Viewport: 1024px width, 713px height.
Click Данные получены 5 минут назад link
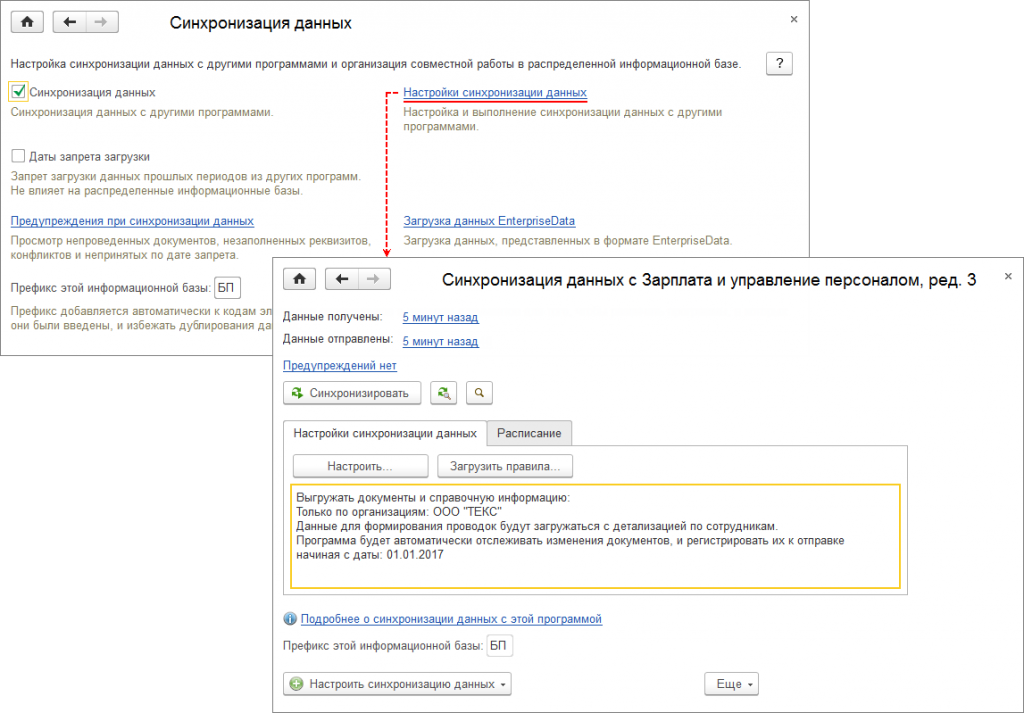[x=440, y=317]
